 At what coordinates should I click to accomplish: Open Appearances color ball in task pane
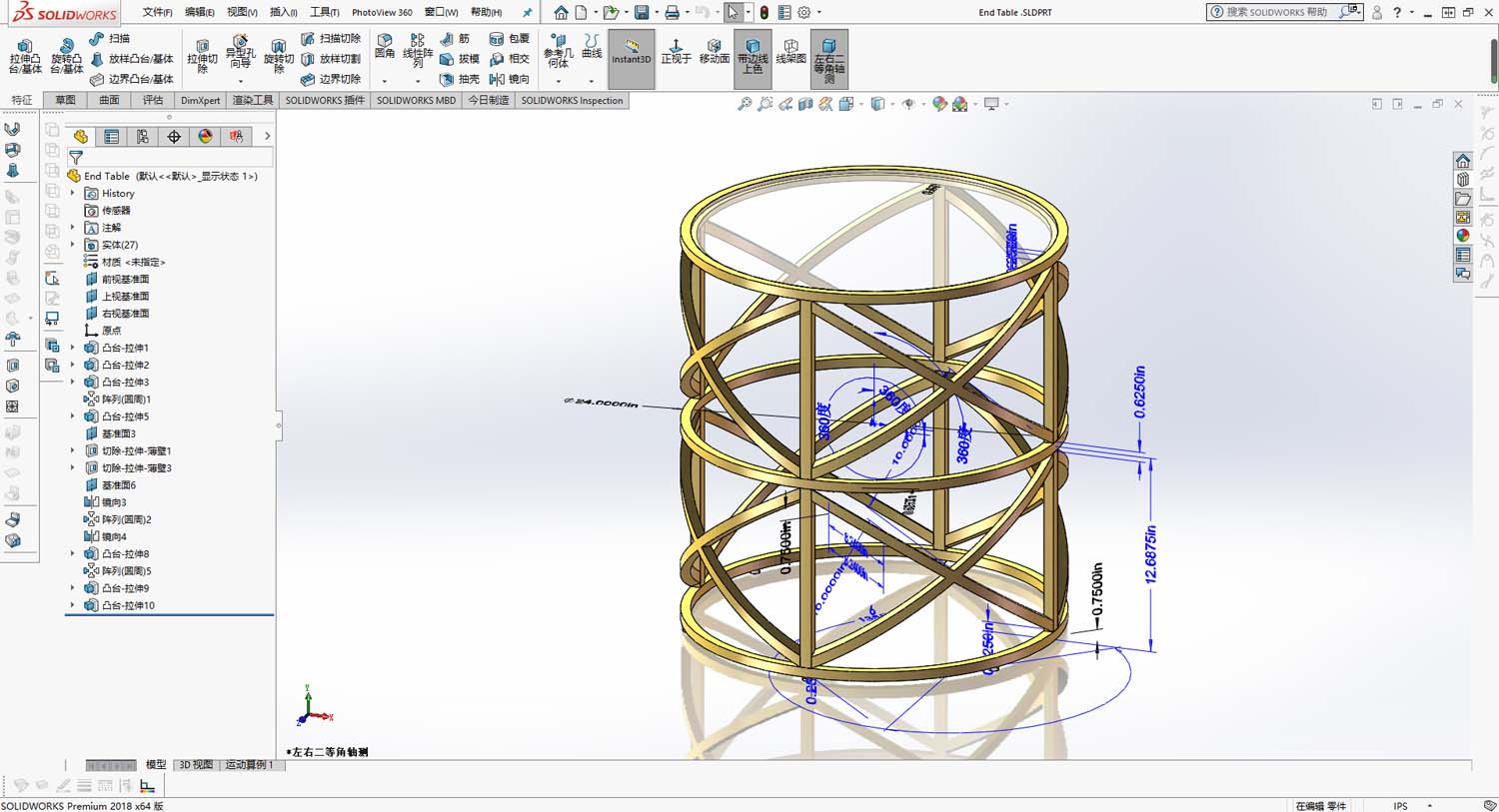1463,236
